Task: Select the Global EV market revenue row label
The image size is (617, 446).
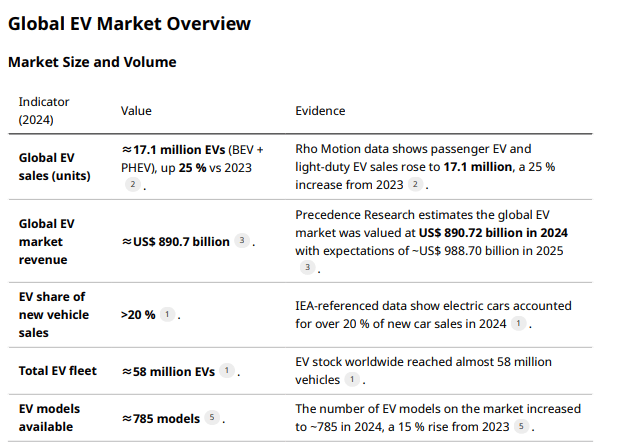Action: [x=46, y=241]
